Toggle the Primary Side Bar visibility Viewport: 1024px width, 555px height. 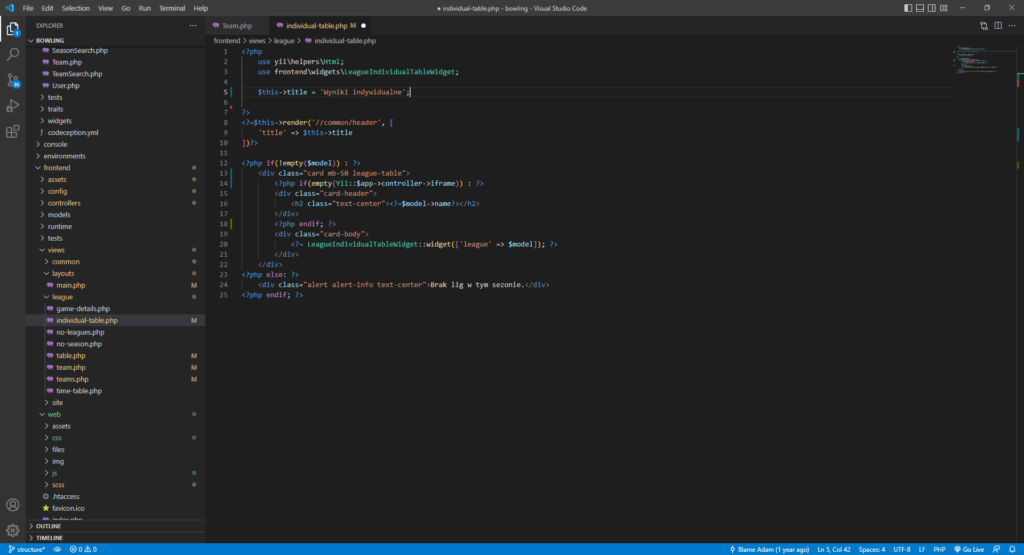[908, 8]
